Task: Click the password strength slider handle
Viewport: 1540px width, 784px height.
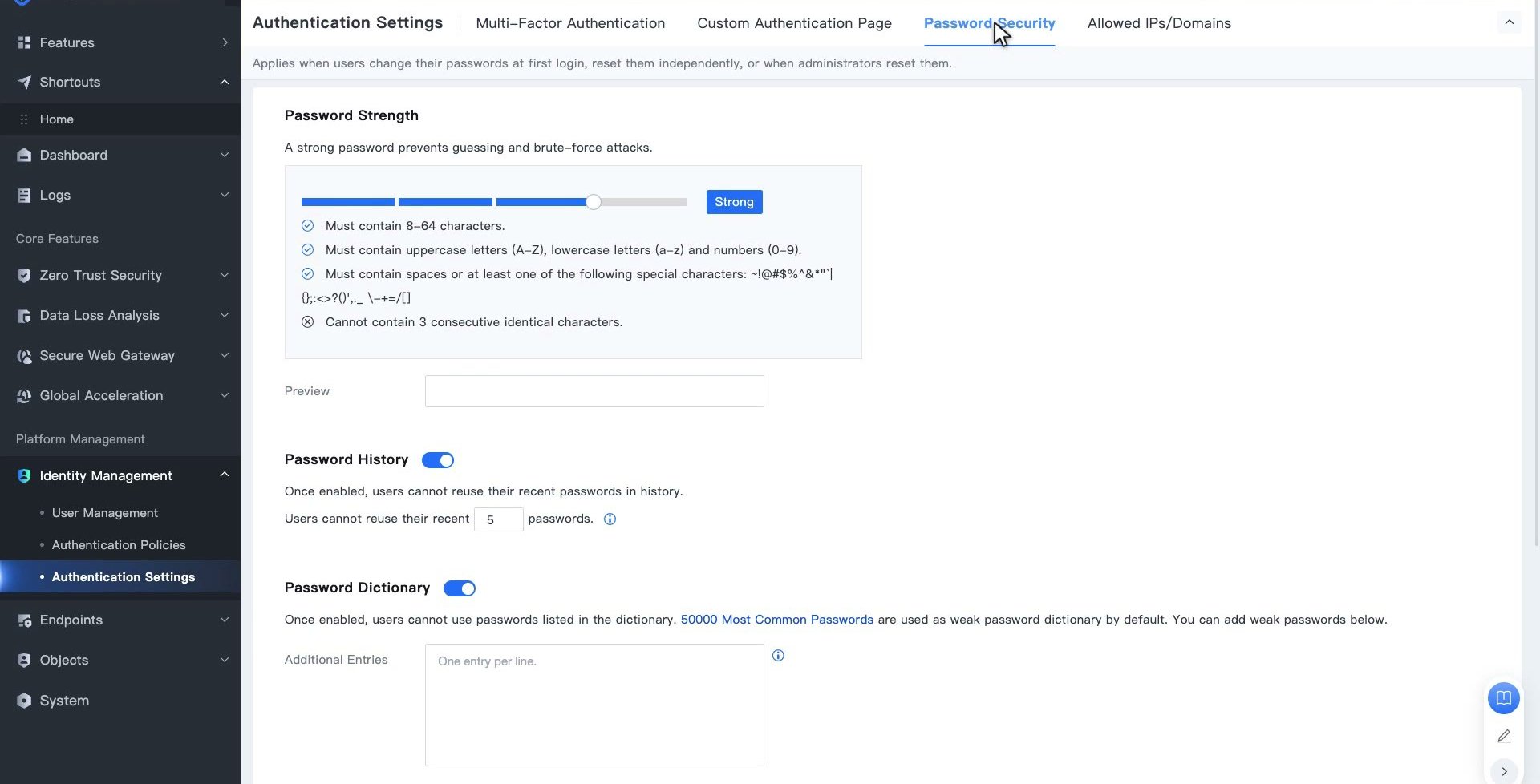Action: click(x=593, y=202)
